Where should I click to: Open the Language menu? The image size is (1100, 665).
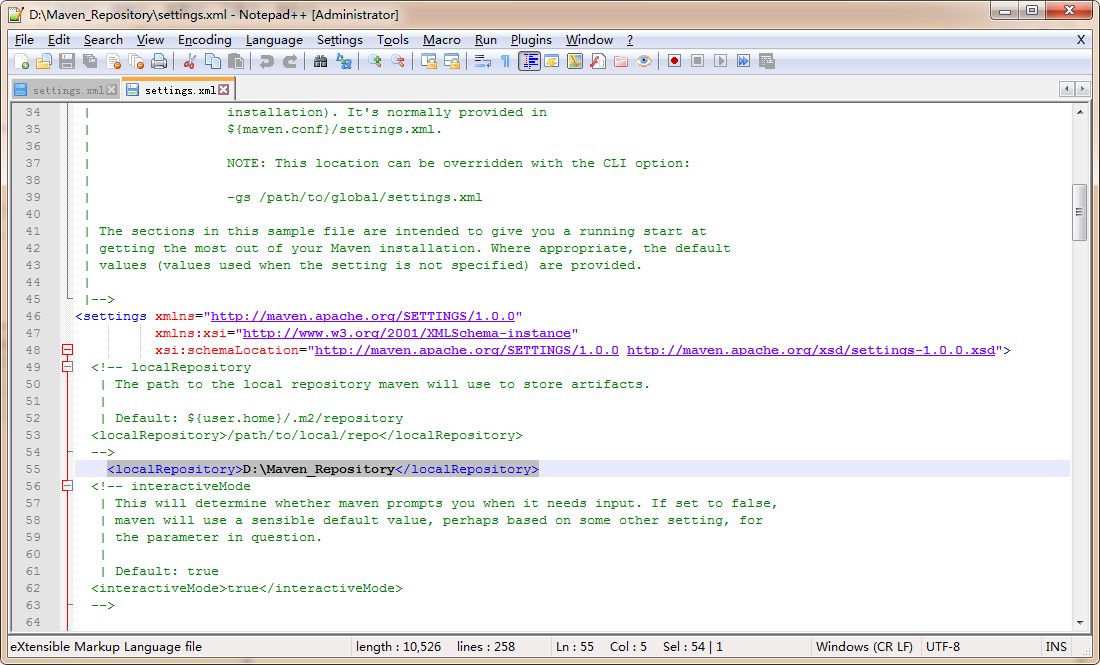click(x=274, y=40)
